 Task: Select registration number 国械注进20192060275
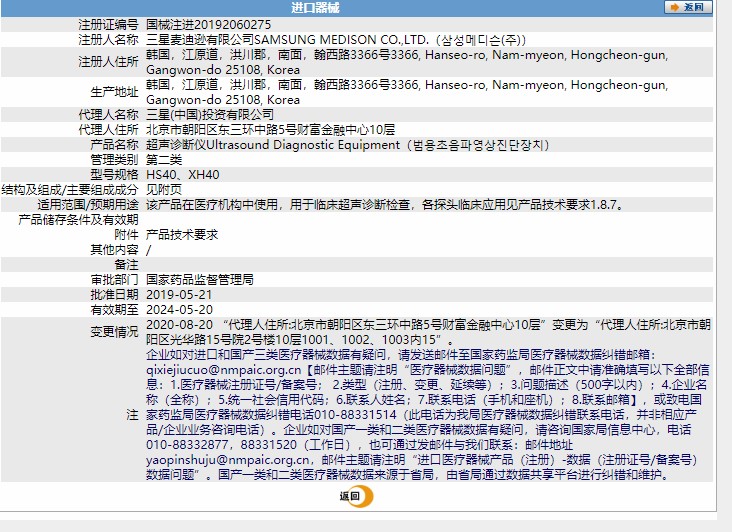pos(208,25)
